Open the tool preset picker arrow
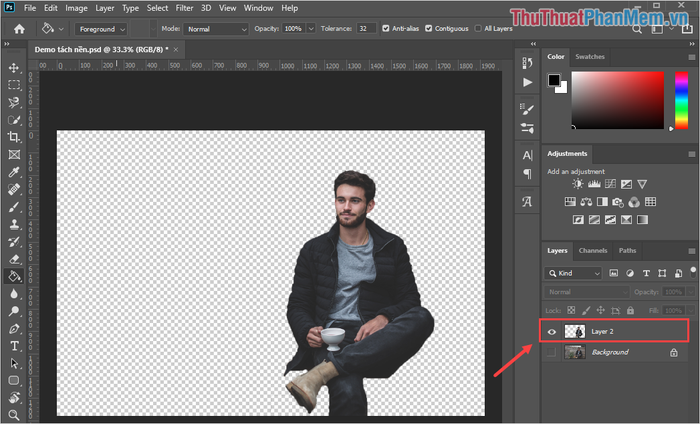The width and height of the screenshot is (700, 424). [61, 29]
